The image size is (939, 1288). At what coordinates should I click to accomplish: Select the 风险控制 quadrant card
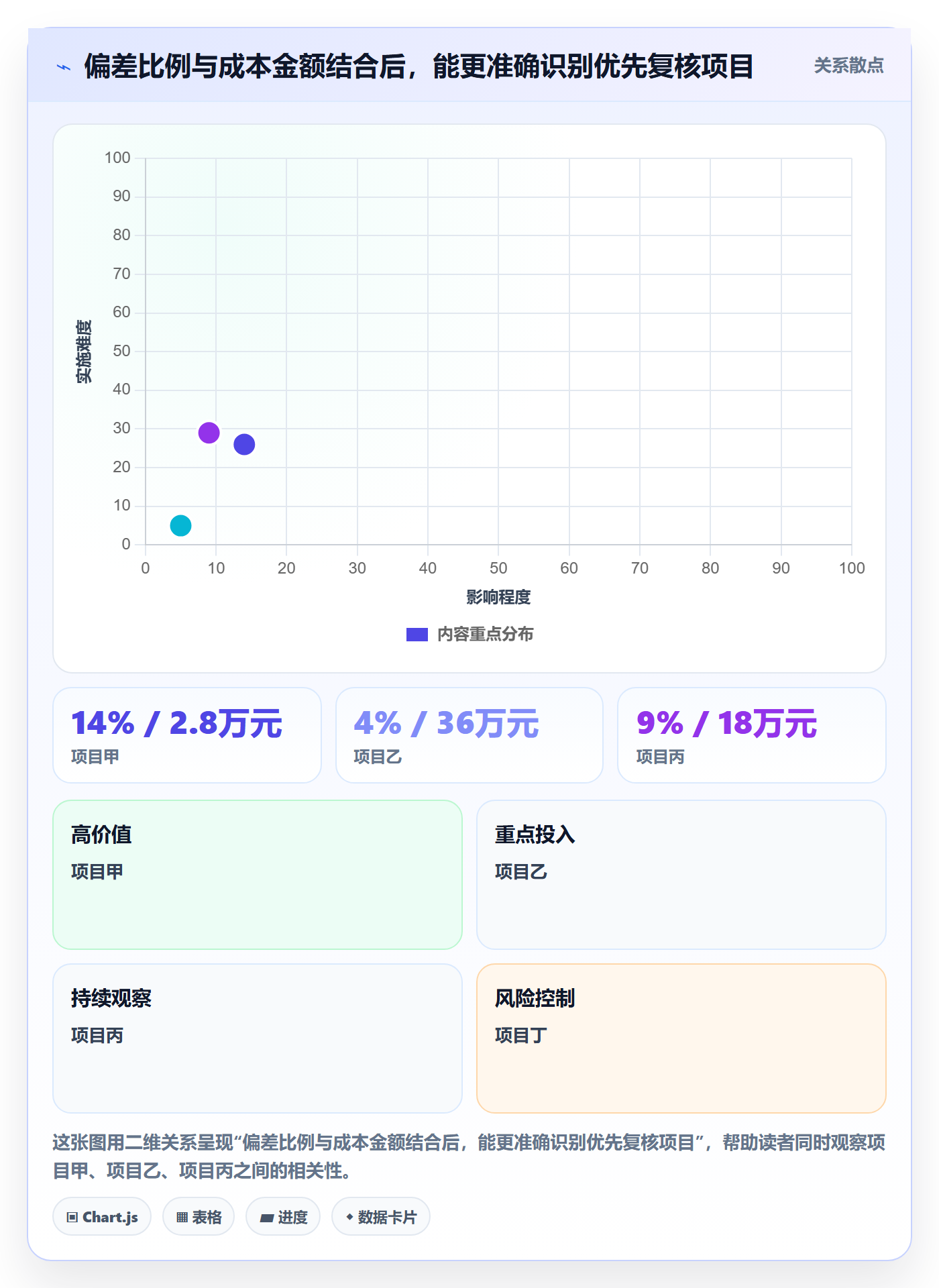pos(681,1038)
